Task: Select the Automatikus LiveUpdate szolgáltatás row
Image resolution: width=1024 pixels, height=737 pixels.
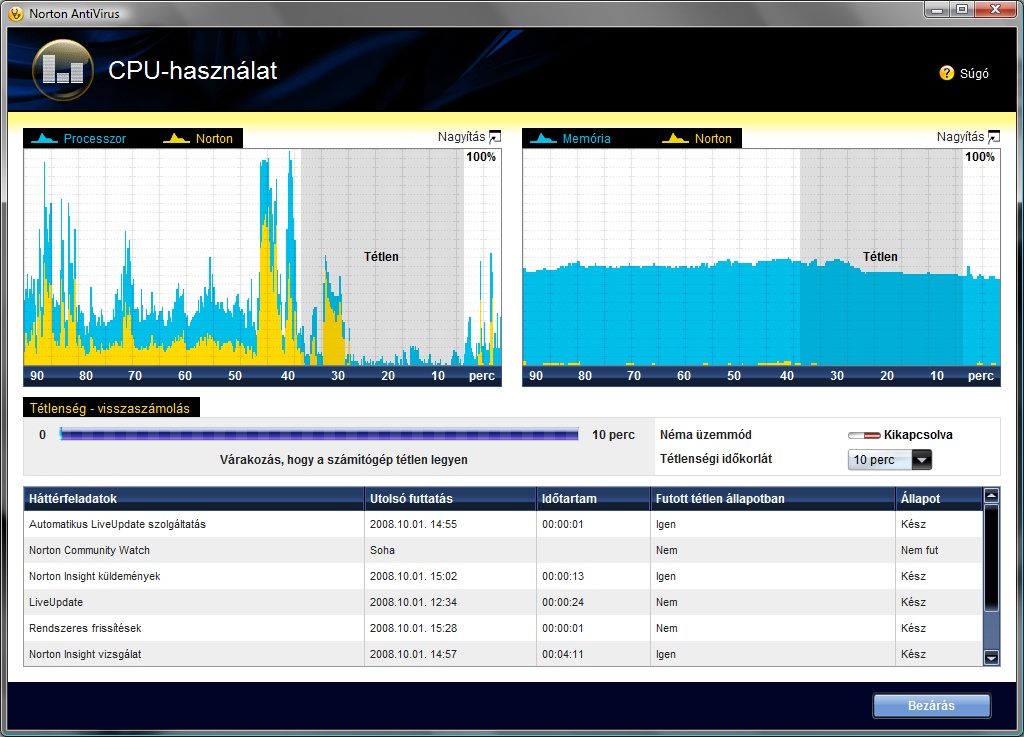Action: point(503,524)
